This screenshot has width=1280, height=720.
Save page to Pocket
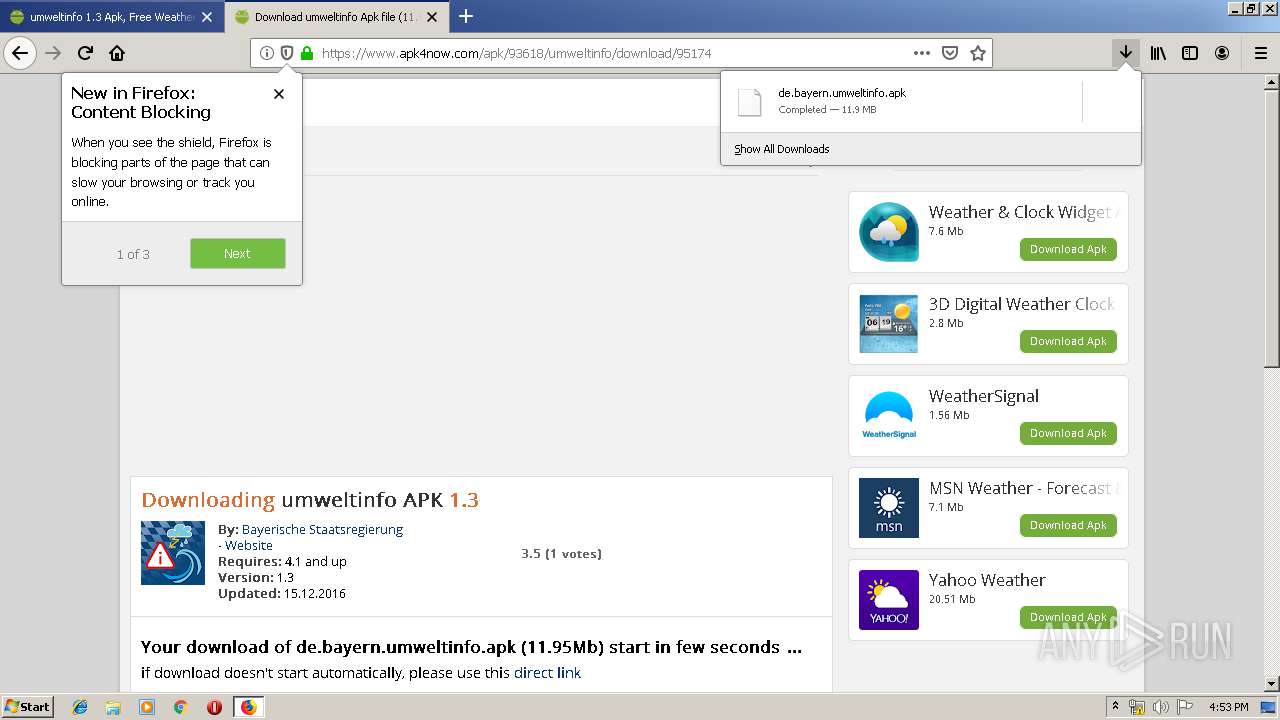(950, 53)
